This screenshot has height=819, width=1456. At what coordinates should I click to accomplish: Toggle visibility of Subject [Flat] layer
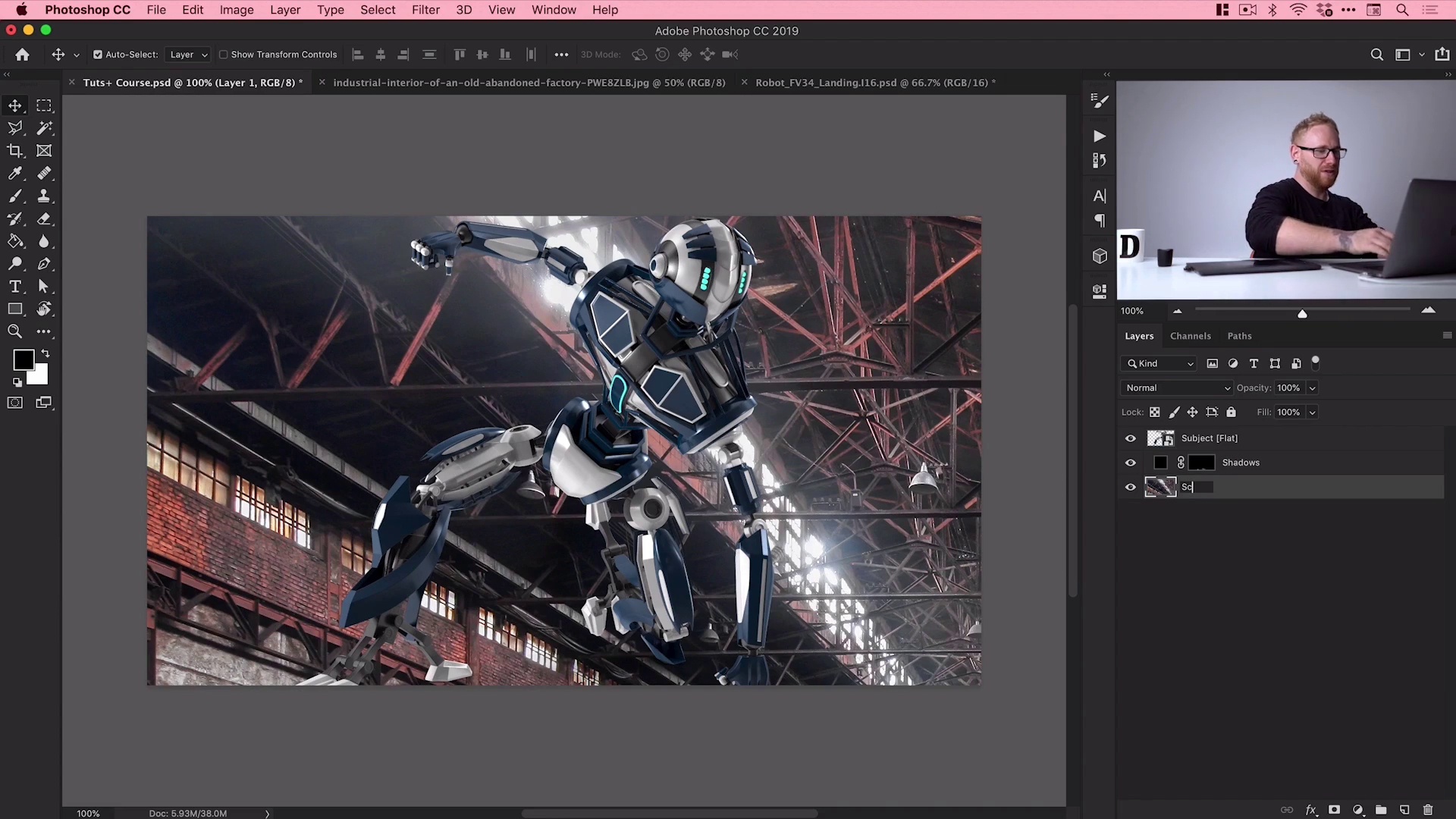(x=1130, y=437)
